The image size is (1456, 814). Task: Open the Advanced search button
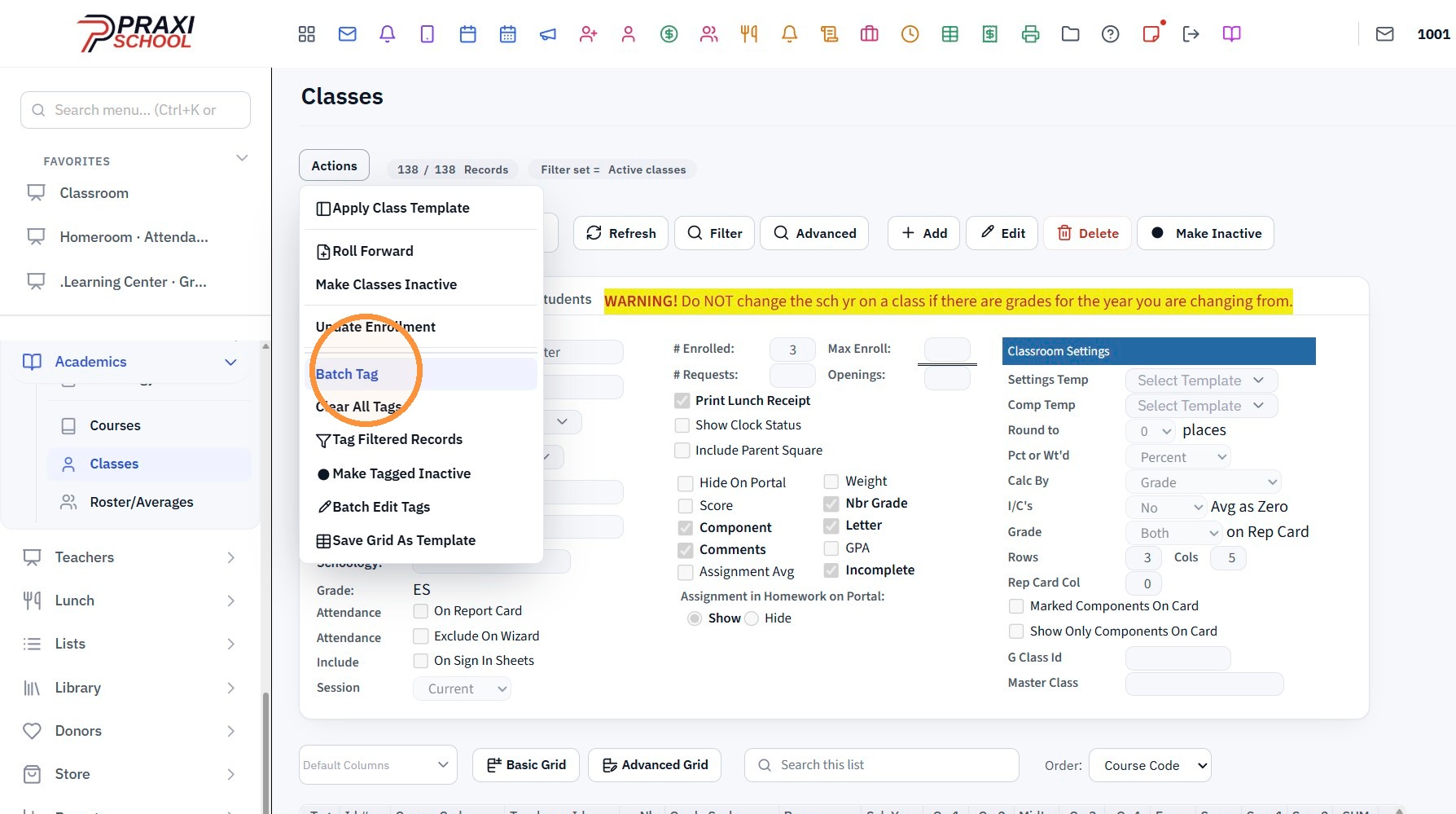tap(814, 233)
